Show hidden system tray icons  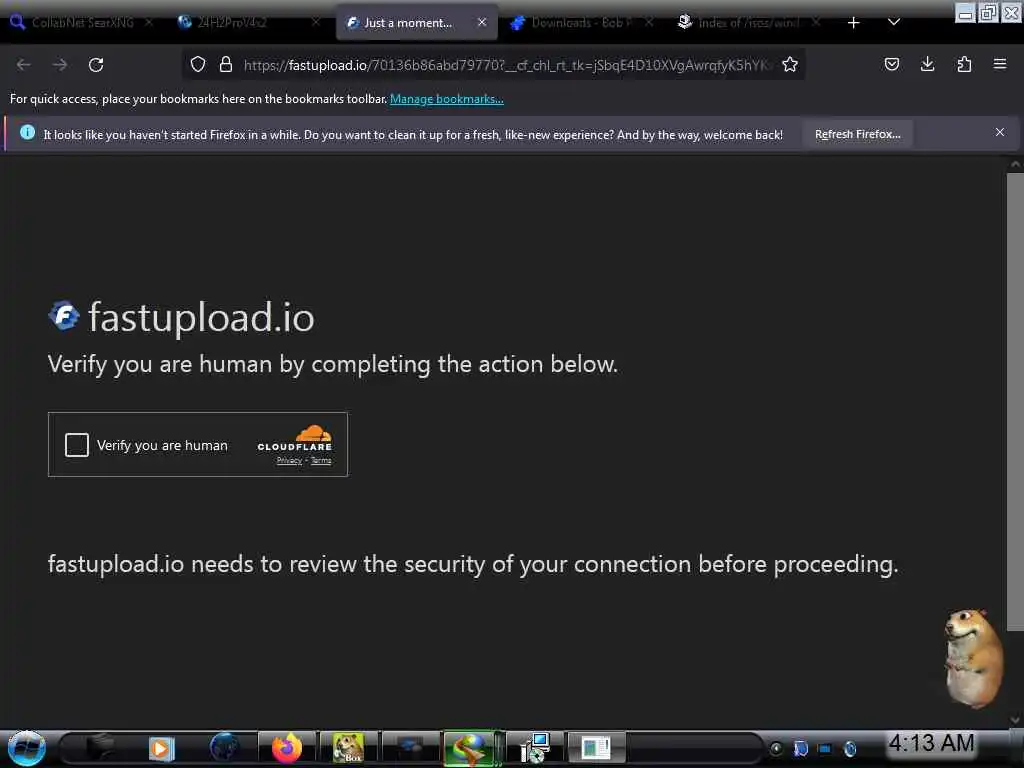[776, 748]
